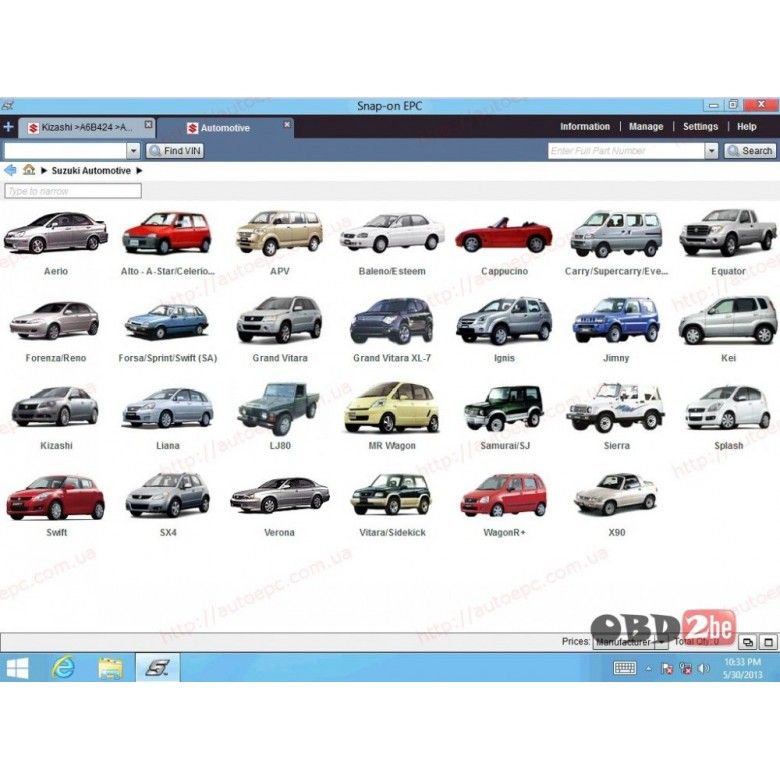Image resolution: width=780 pixels, height=780 pixels.
Task: Focus the Enter Full Part Number field
Action: [626, 151]
